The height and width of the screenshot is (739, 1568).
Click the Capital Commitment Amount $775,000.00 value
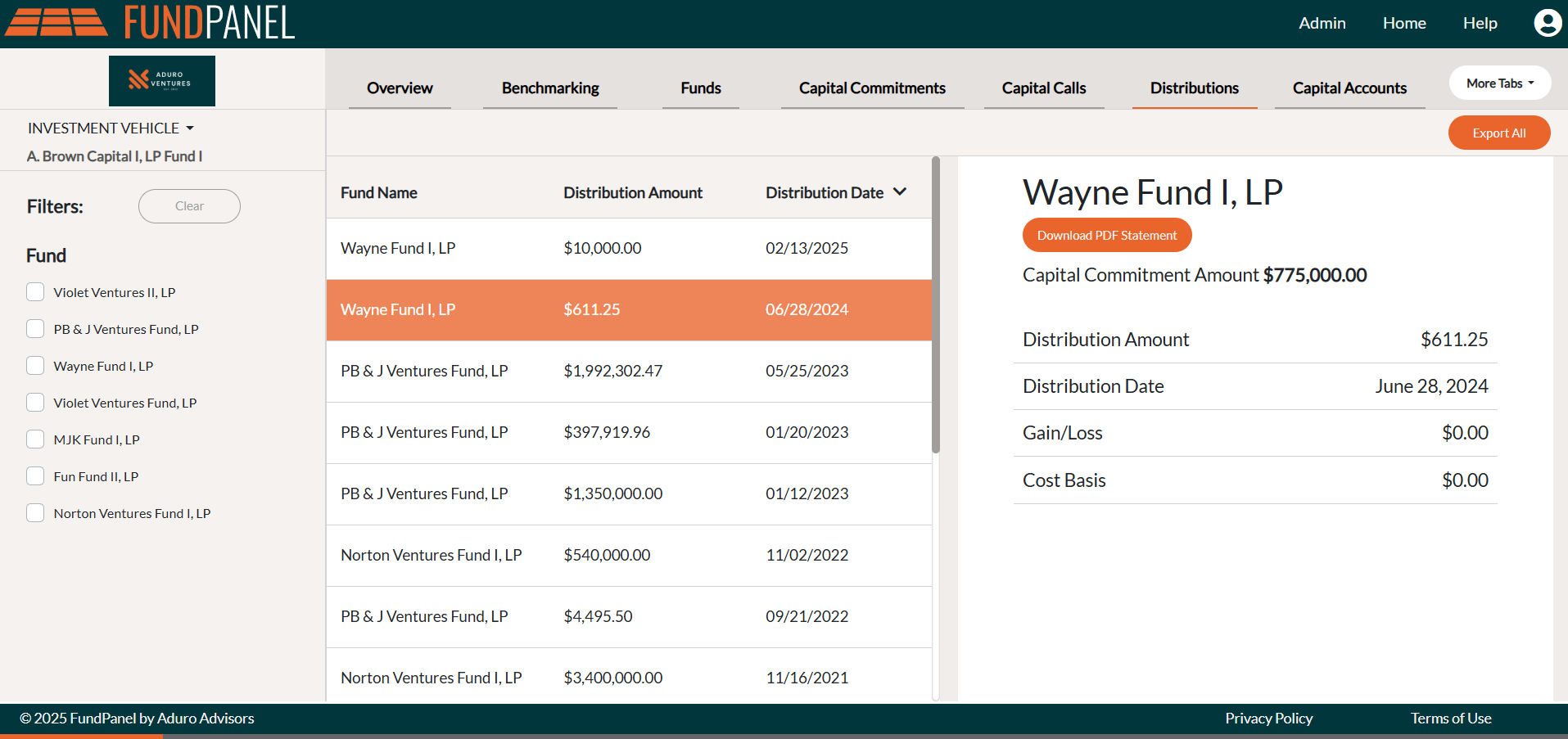coord(1315,275)
